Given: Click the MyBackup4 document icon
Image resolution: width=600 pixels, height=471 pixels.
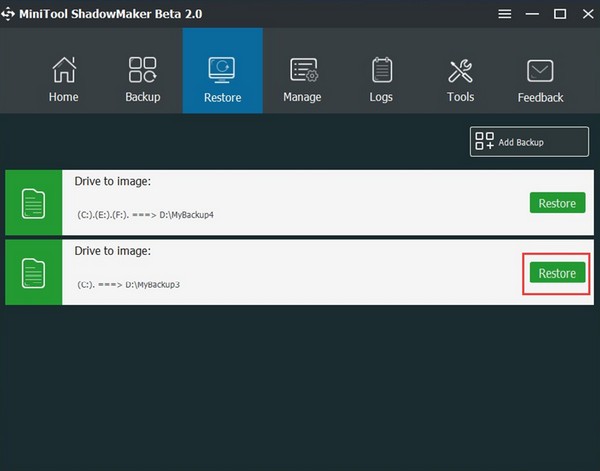Looking at the screenshot, I should click(33, 203).
